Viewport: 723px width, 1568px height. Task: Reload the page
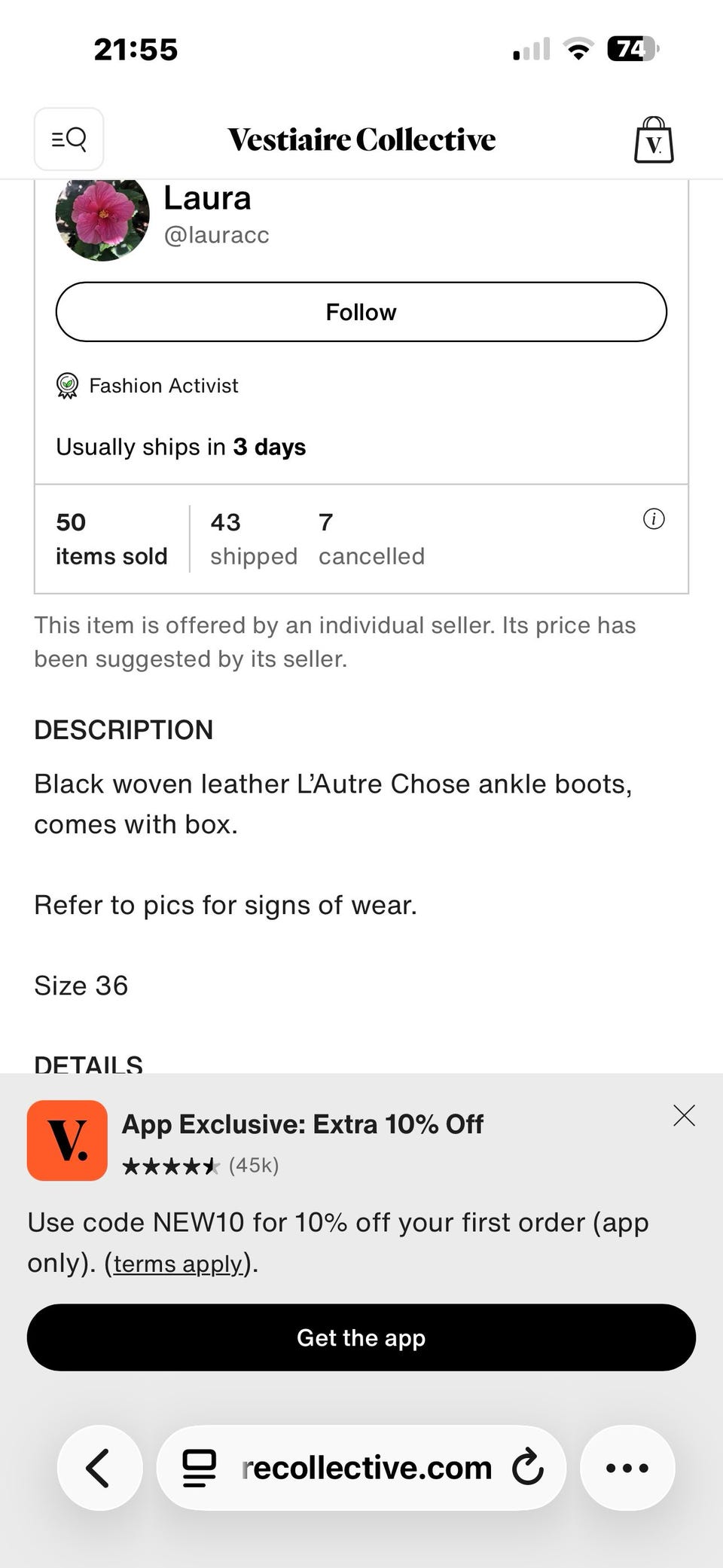[x=527, y=1467]
